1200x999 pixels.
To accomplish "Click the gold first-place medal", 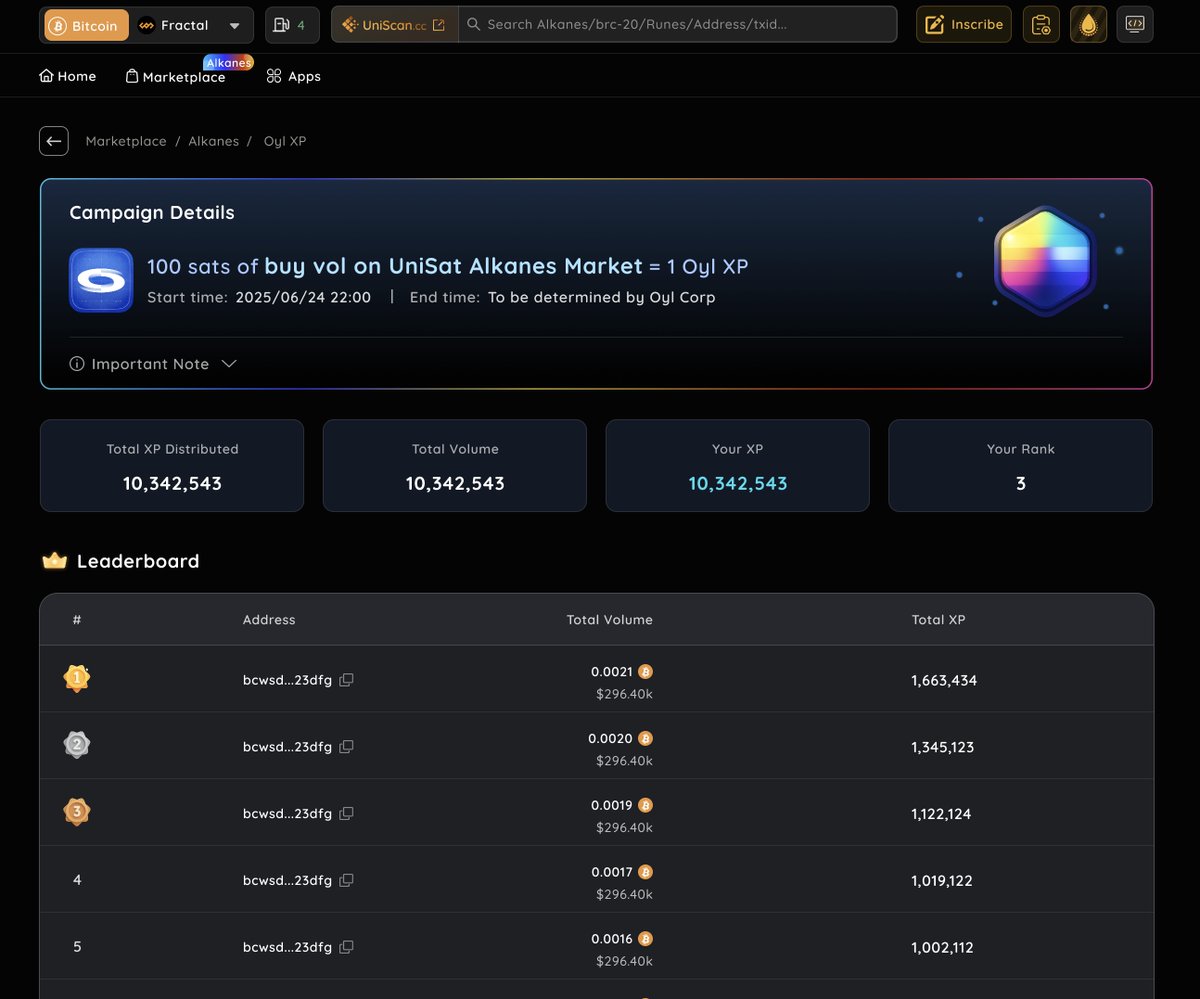I will pyautogui.click(x=77, y=679).
